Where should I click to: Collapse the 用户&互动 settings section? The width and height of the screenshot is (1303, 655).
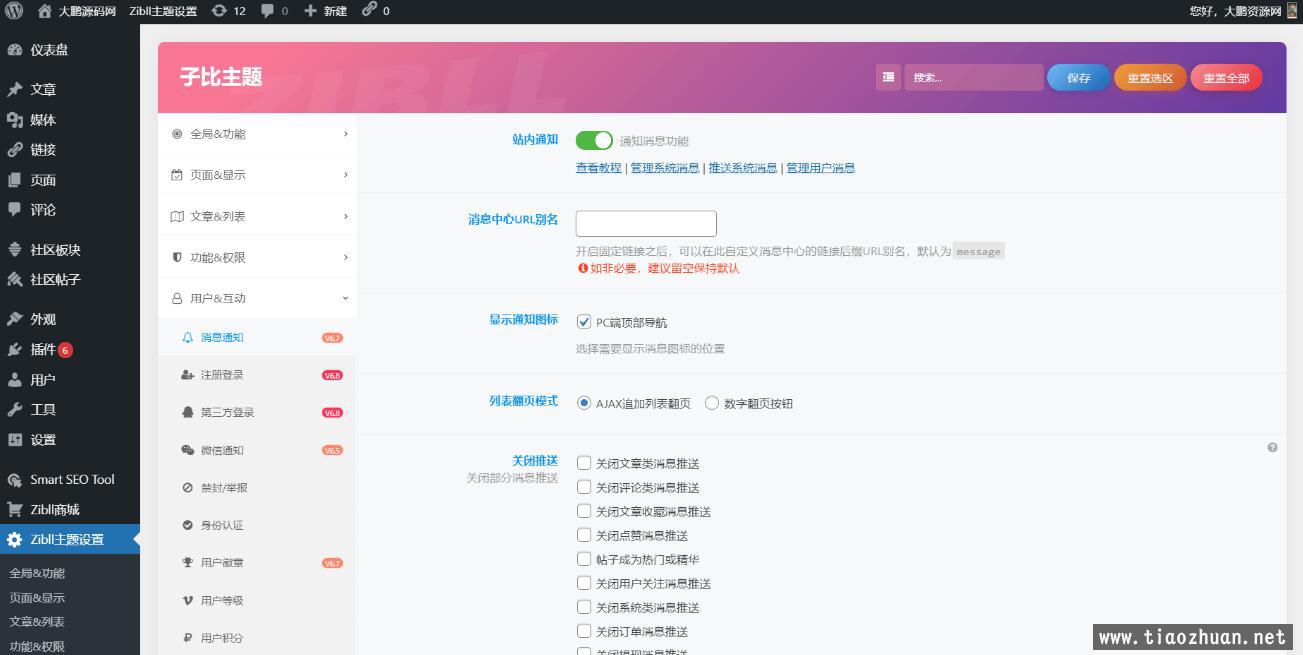click(258, 298)
